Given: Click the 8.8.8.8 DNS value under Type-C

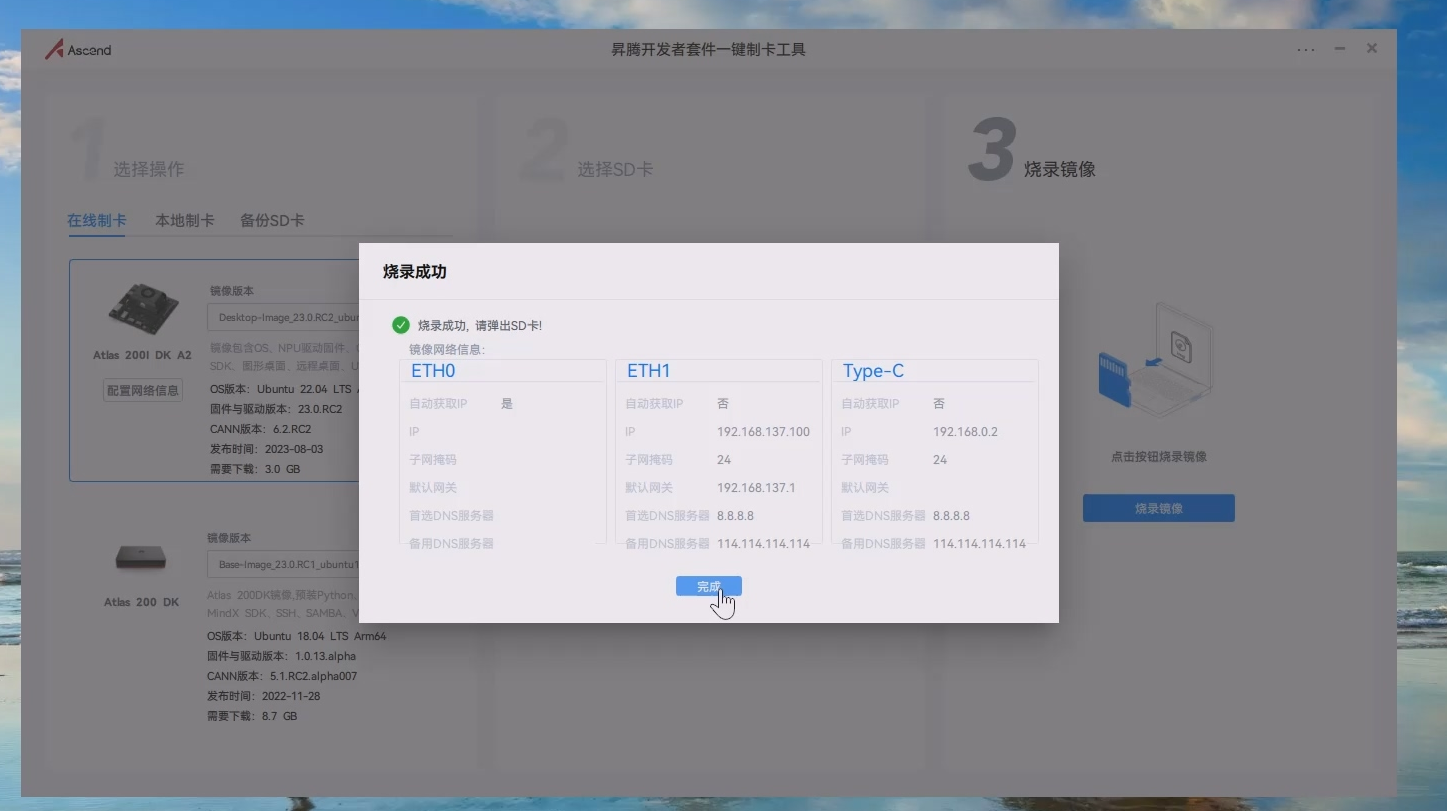Looking at the screenshot, I should tap(951, 516).
